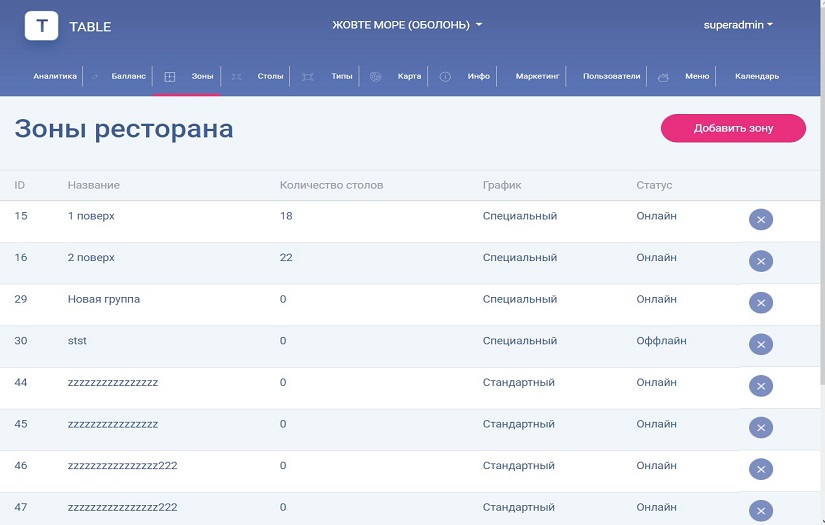
Task: Open the Типы tab
Action: (341, 76)
